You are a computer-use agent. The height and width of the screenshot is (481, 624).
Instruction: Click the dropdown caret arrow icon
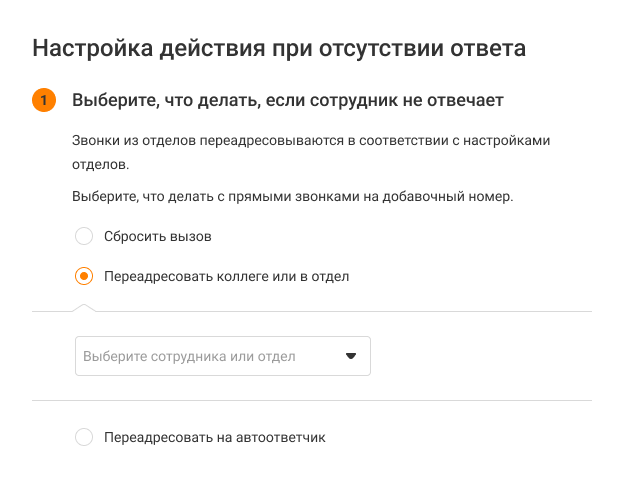pyautogui.click(x=351, y=356)
